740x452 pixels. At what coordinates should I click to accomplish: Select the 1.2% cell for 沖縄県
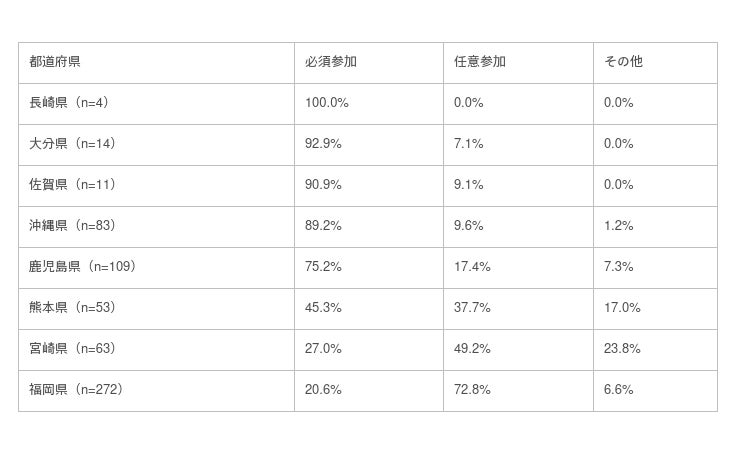[x=619, y=226]
